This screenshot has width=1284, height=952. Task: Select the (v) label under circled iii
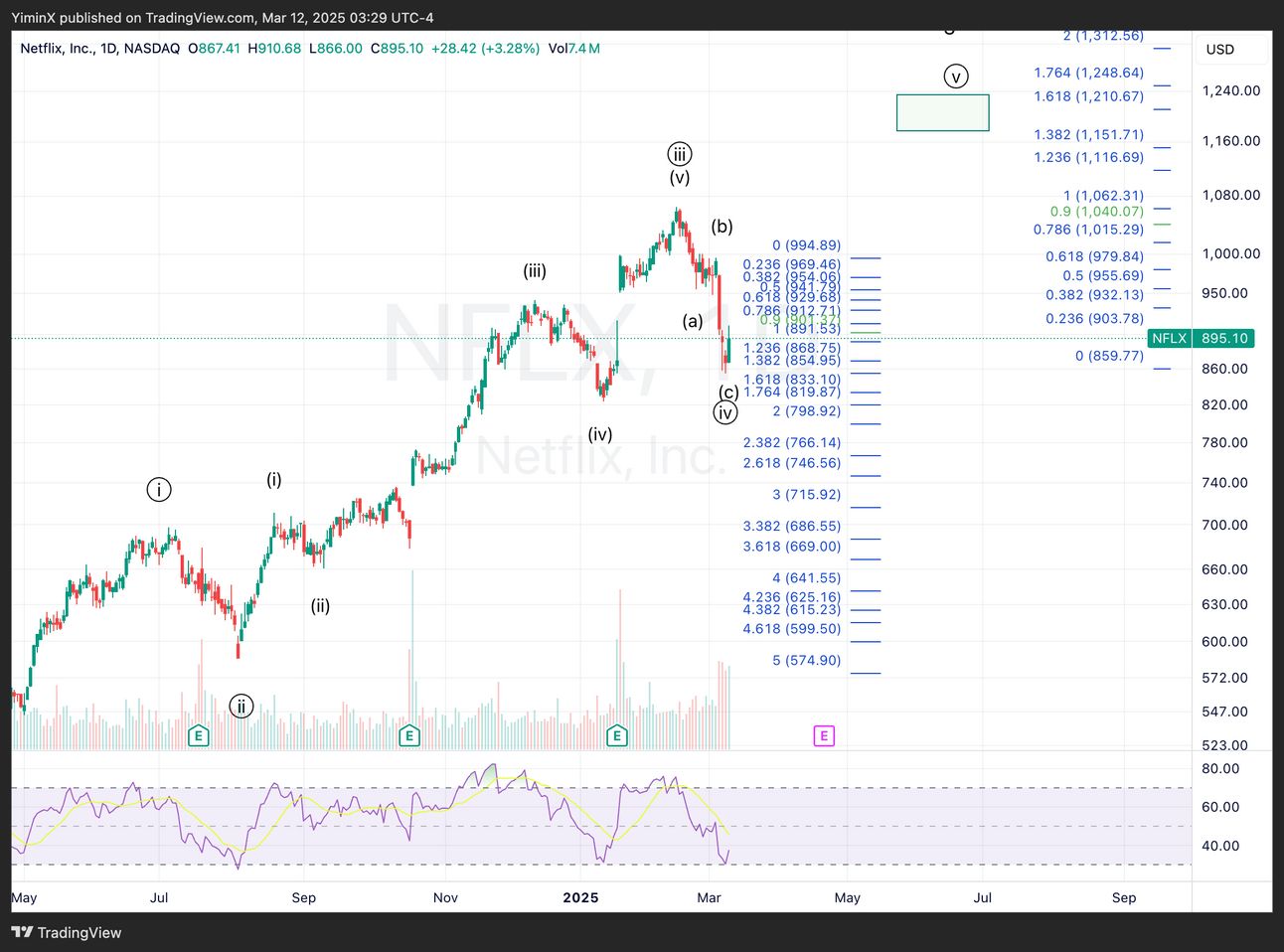click(x=679, y=178)
